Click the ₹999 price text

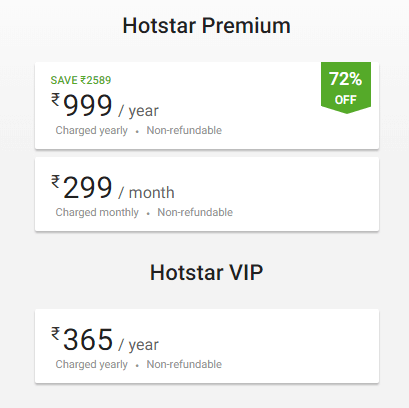click(x=82, y=105)
